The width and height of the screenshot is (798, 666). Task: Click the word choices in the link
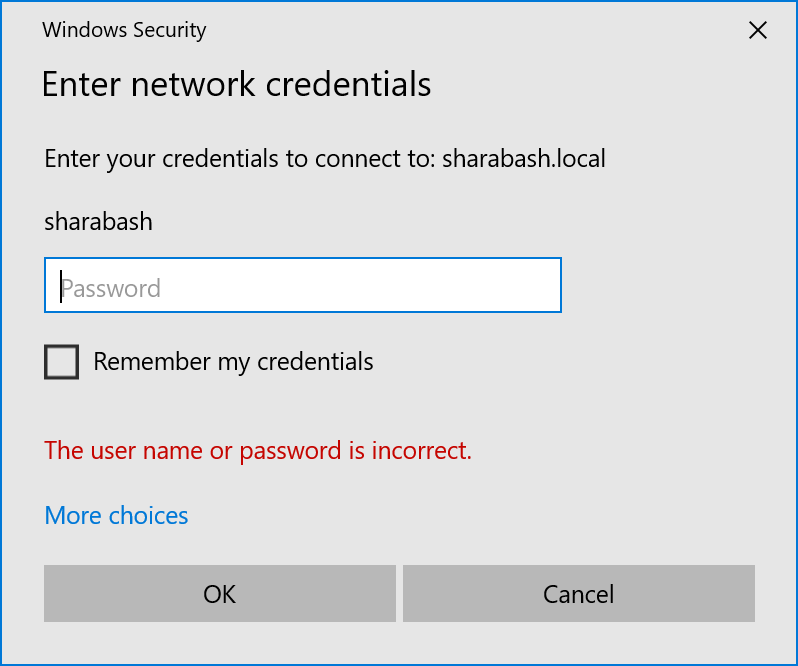[149, 515]
